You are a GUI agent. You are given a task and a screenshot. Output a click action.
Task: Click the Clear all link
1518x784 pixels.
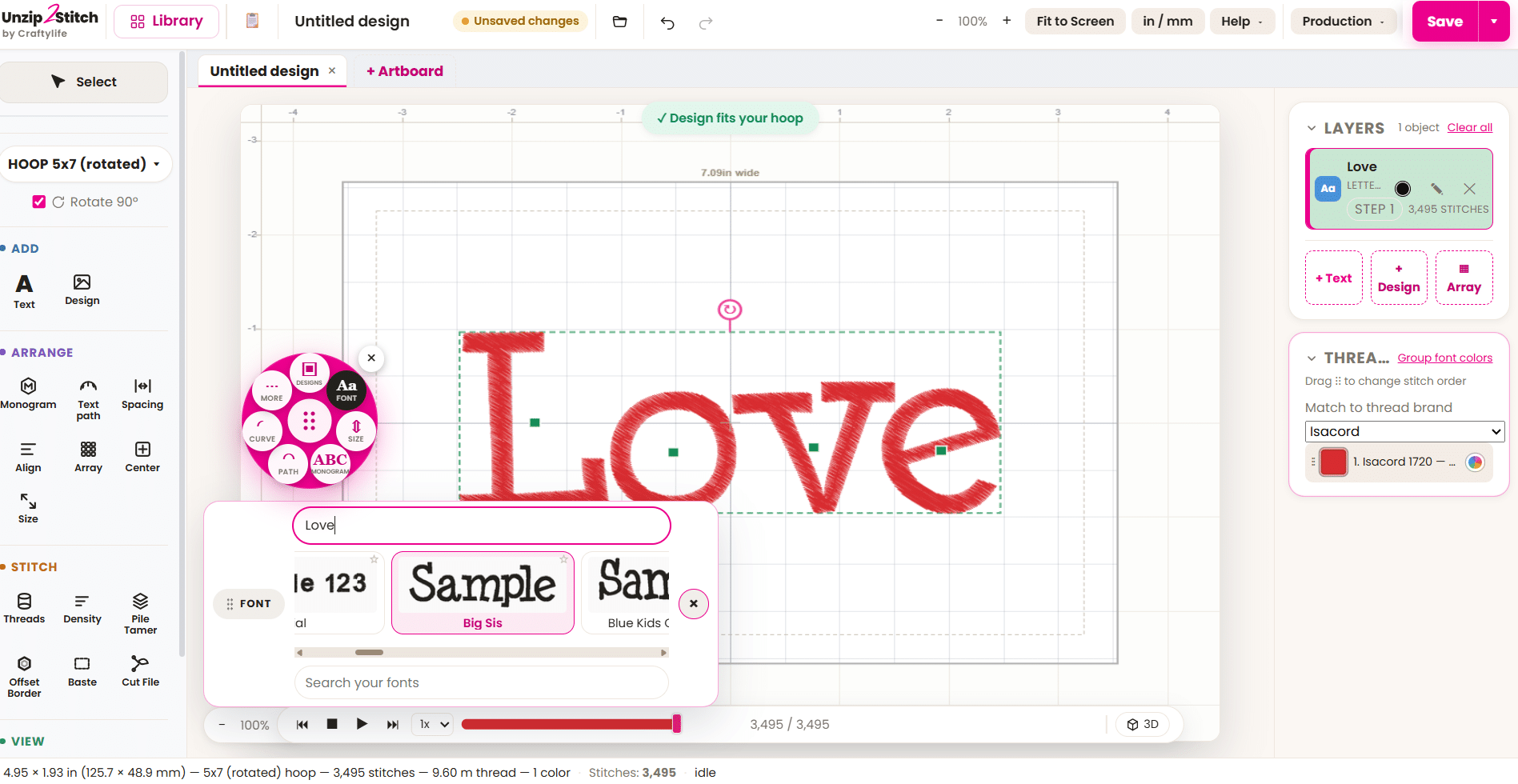[x=1470, y=127]
